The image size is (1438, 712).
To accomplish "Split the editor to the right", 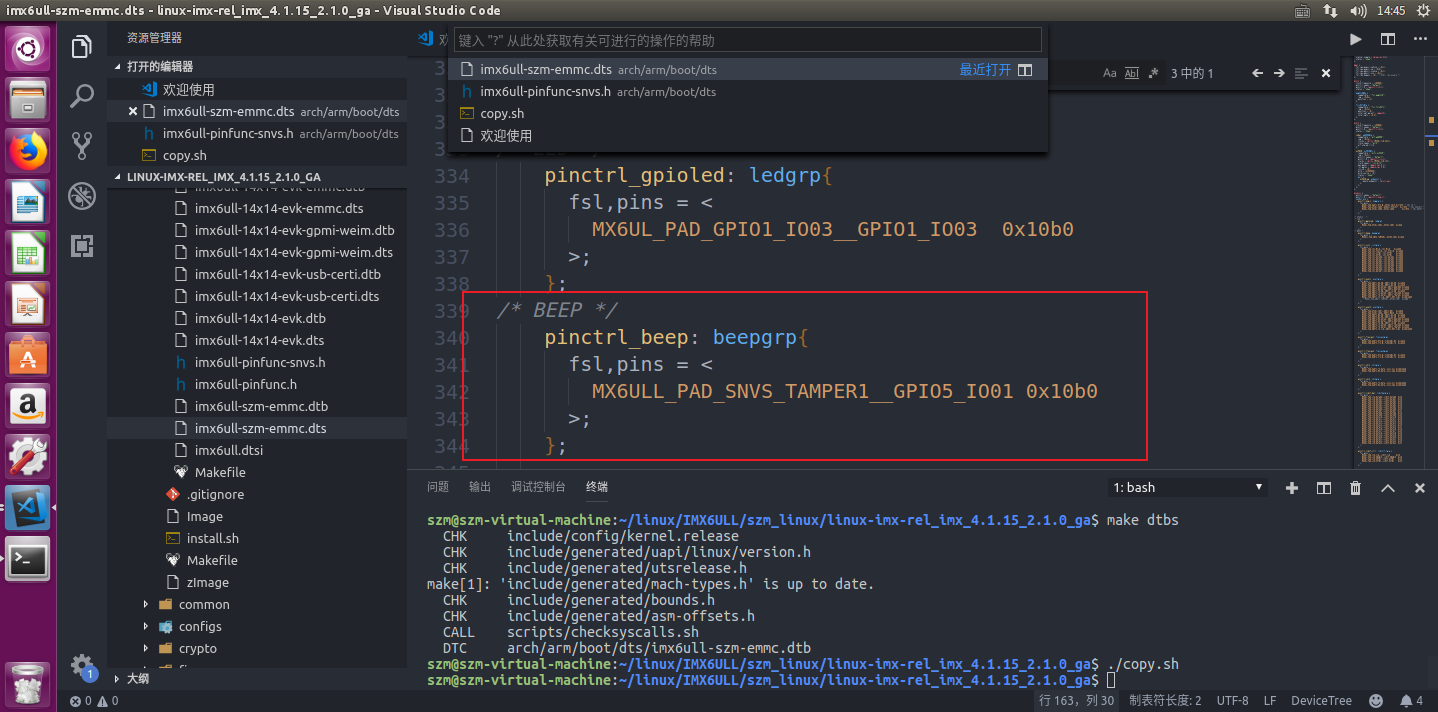I will click(1388, 39).
